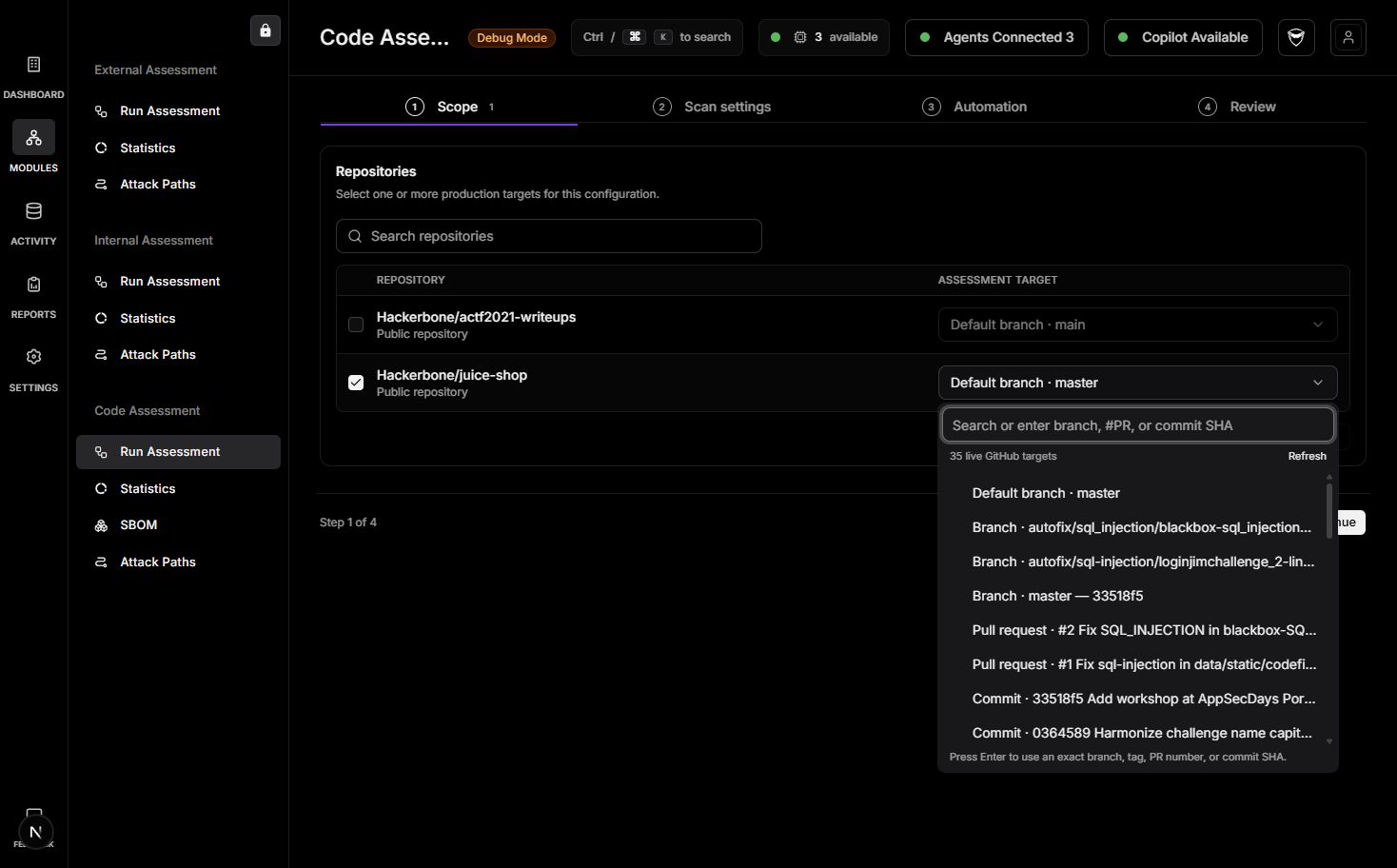Uncheck the Hackerbone/juice-shop checkbox
This screenshot has width=1397, height=868.
click(356, 383)
